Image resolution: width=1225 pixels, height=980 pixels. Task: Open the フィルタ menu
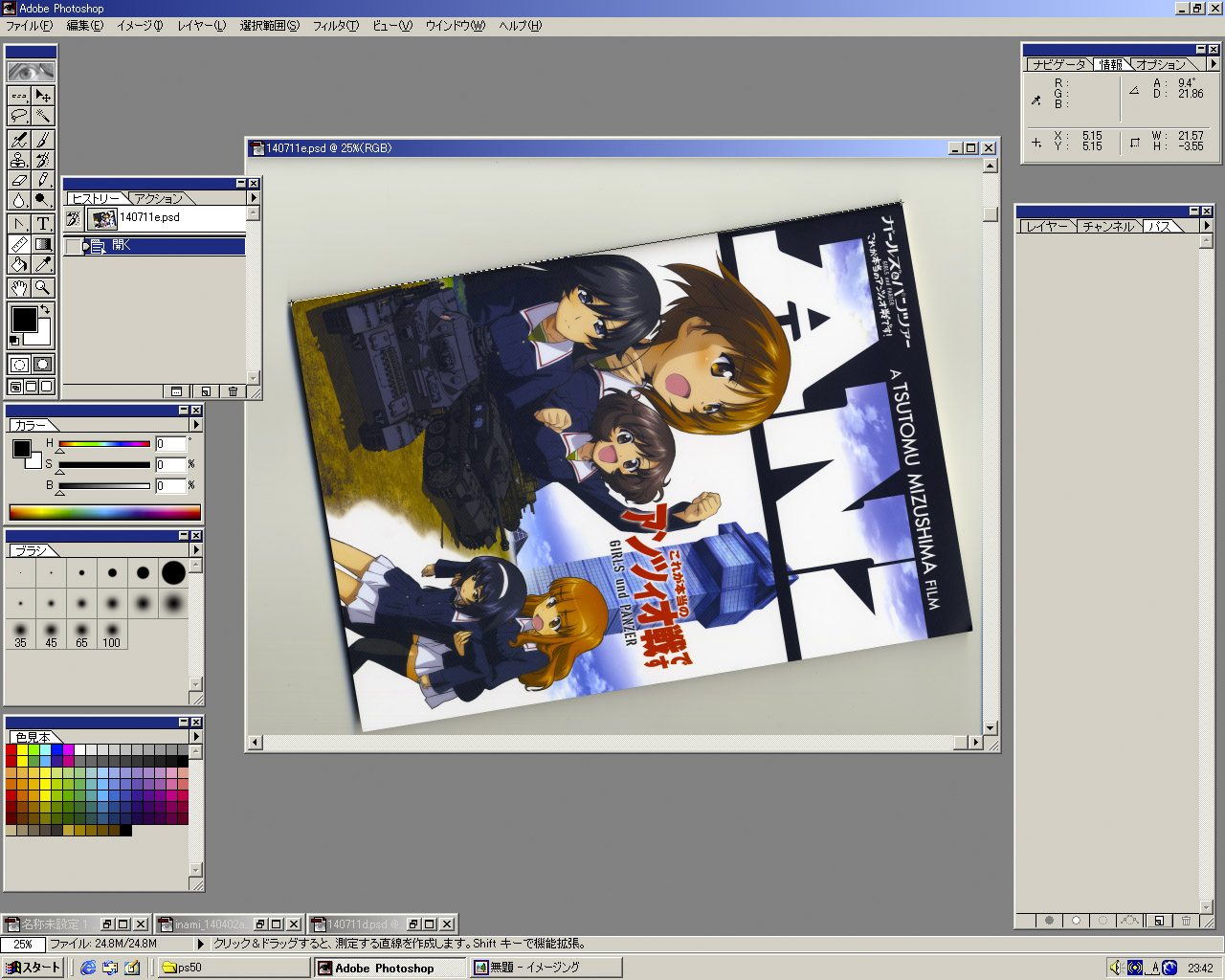(x=336, y=26)
